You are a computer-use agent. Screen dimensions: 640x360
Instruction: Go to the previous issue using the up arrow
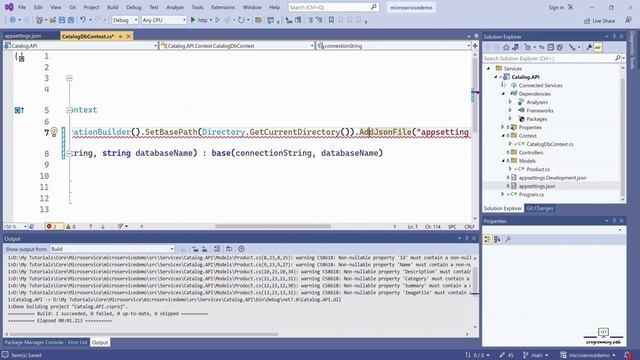(91, 227)
